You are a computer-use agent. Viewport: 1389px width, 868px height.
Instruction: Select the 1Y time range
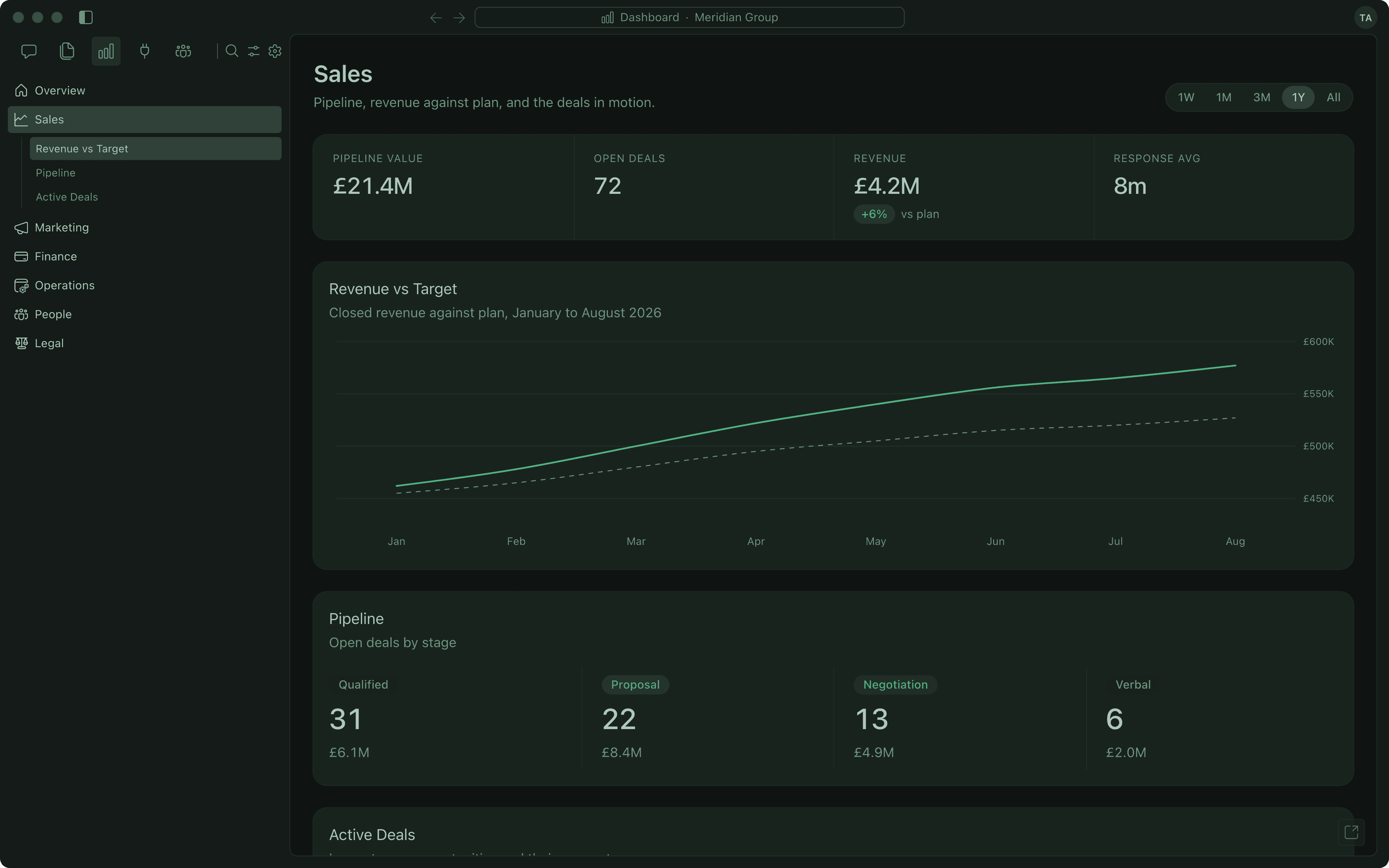(1298, 98)
